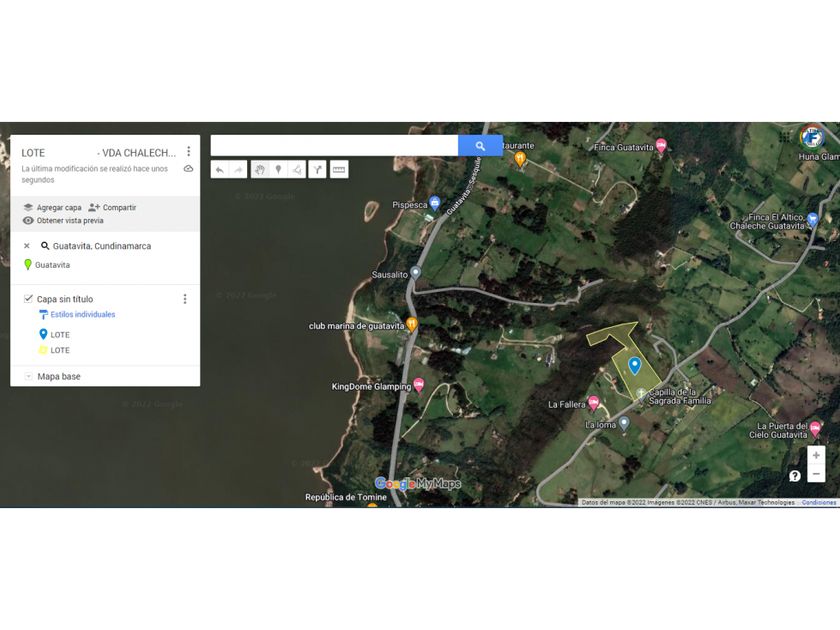Click the undo arrow in the toolbar
The height and width of the screenshot is (630, 840).
(x=220, y=170)
